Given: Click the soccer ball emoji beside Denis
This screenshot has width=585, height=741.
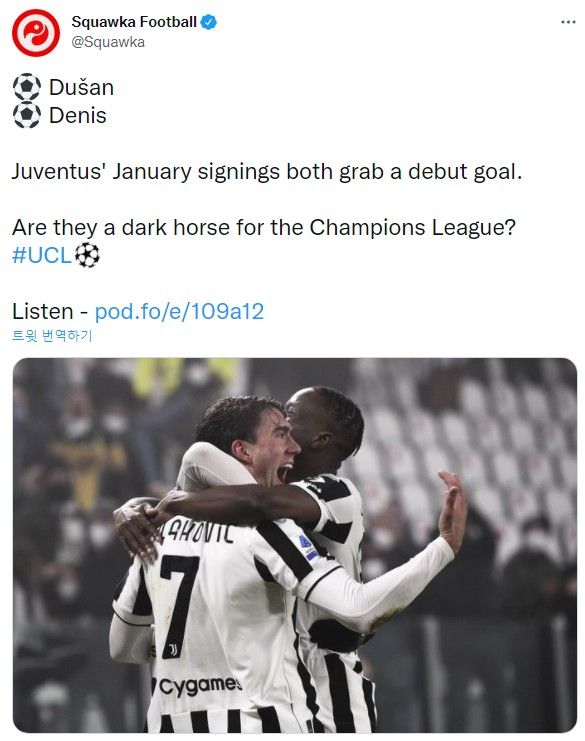Looking at the screenshot, I should 27,115.
